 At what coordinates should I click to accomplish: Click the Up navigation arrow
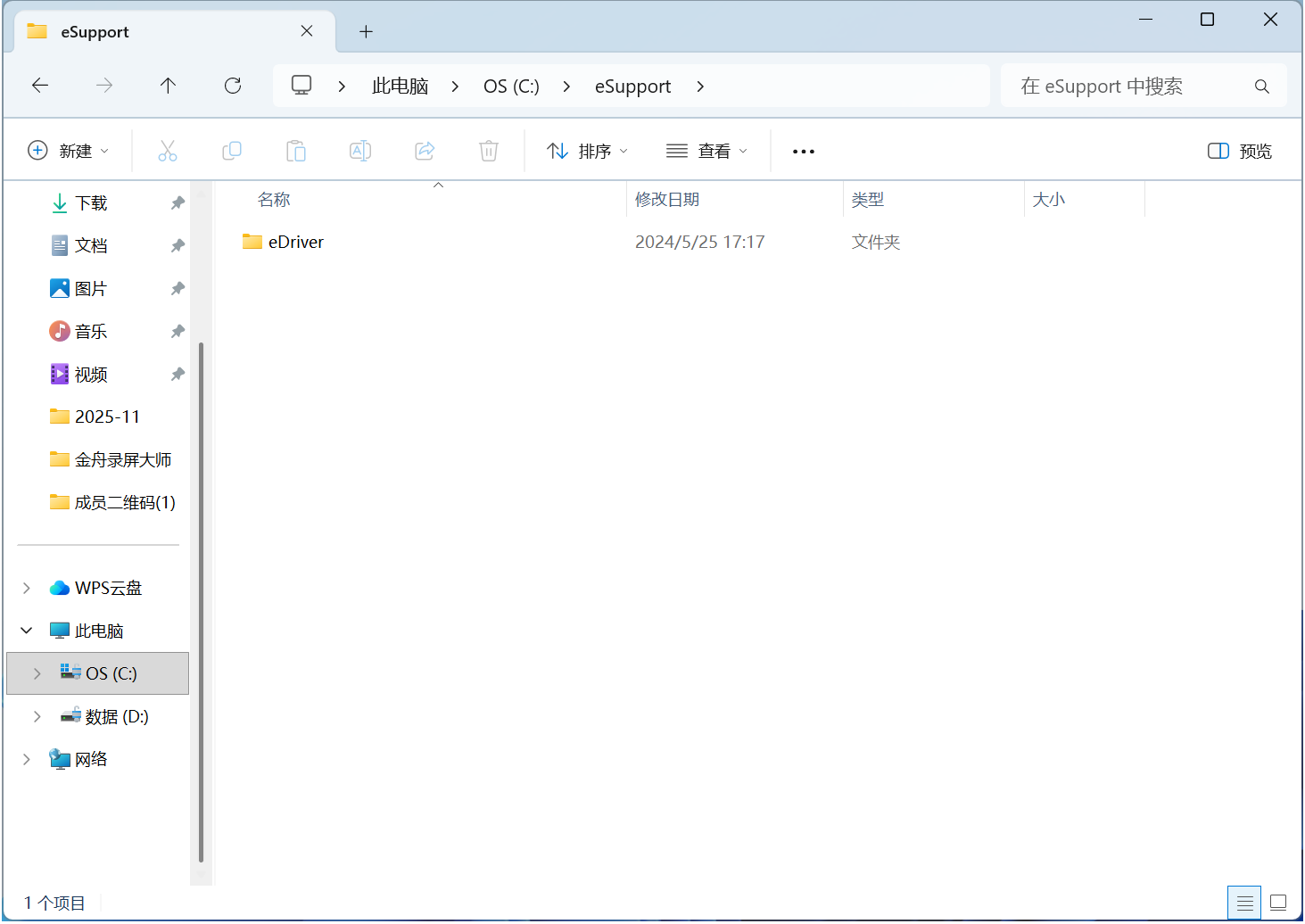[168, 85]
